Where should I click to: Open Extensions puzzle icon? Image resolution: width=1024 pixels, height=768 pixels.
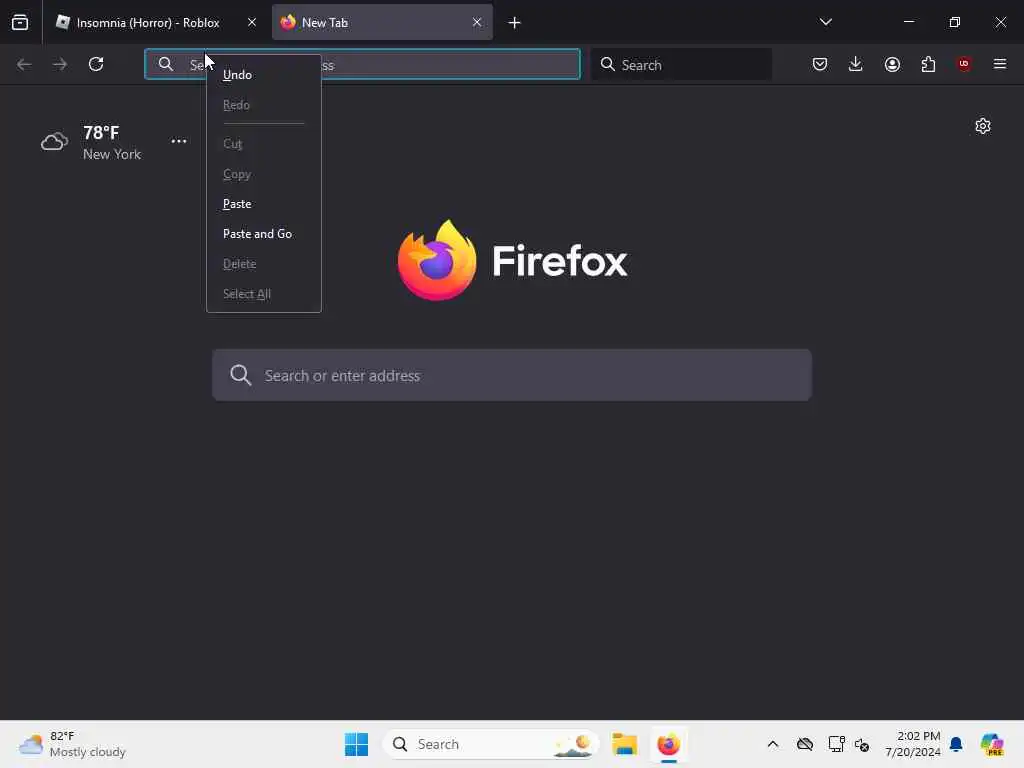pyautogui.click(x=928, y=64)
